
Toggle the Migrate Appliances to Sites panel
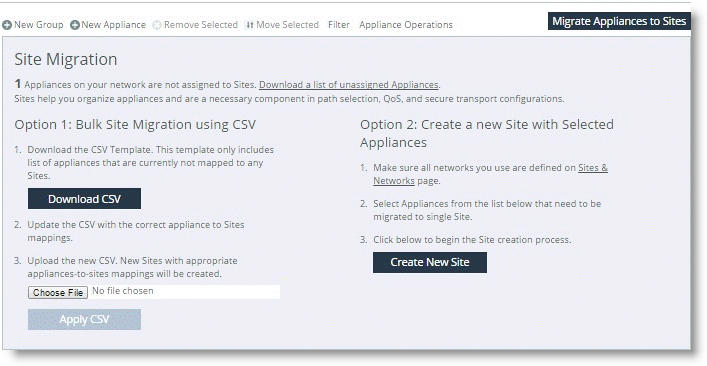pyautogui.click(x=619, y=21)
